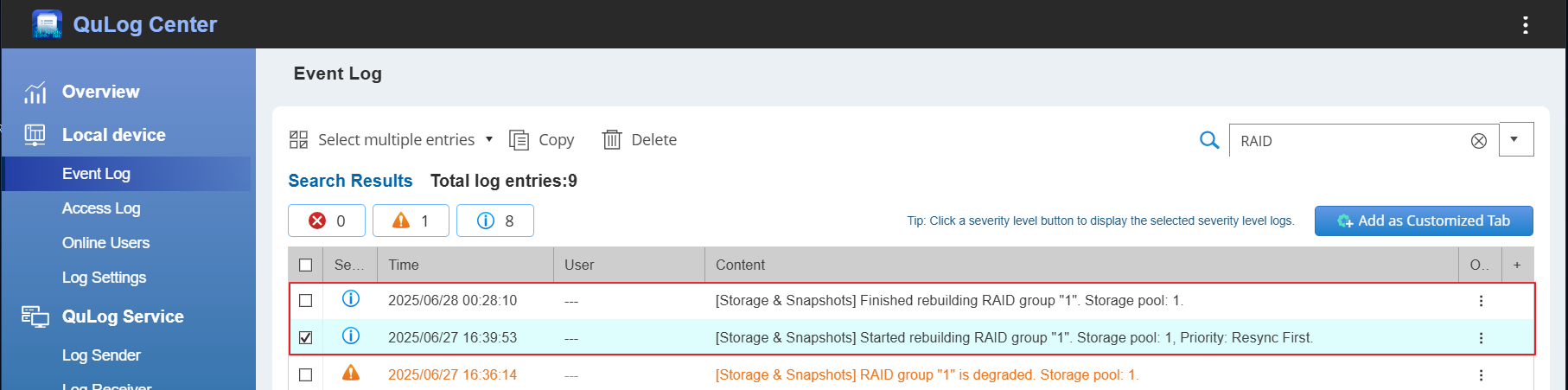Click Add as Customized Tab button
The height and width of the screenshot is (390, 1568).
tap(1424, 221)
